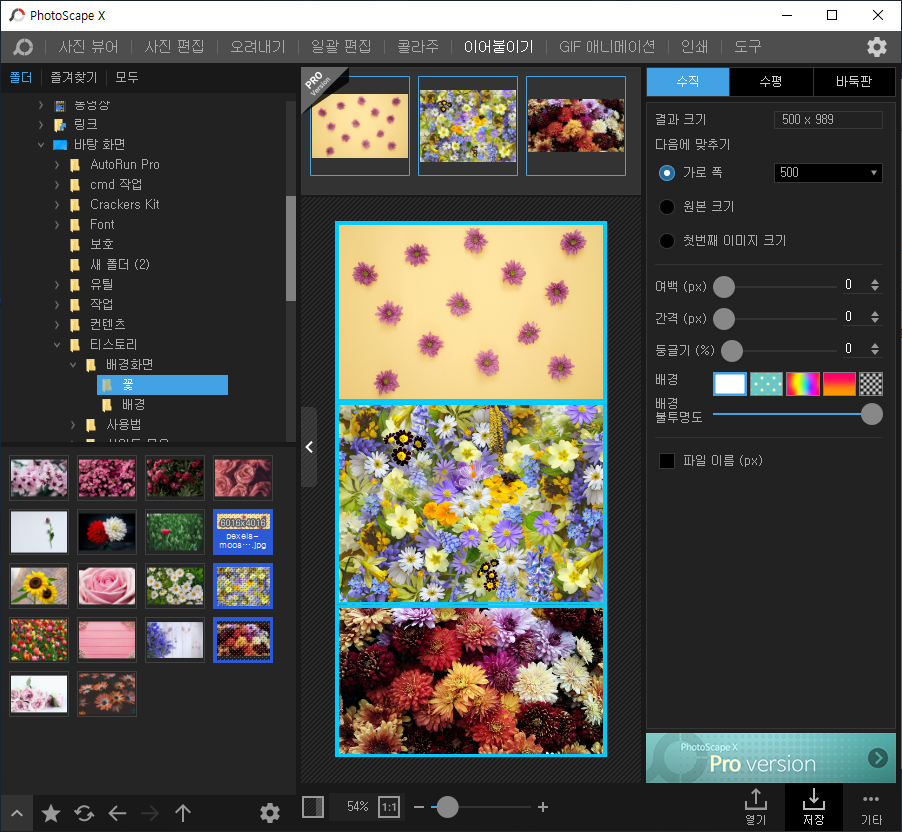Open the width 500 dropdown
The height and width of the screenshot is (832, 902).
click(x=828, y=173)
